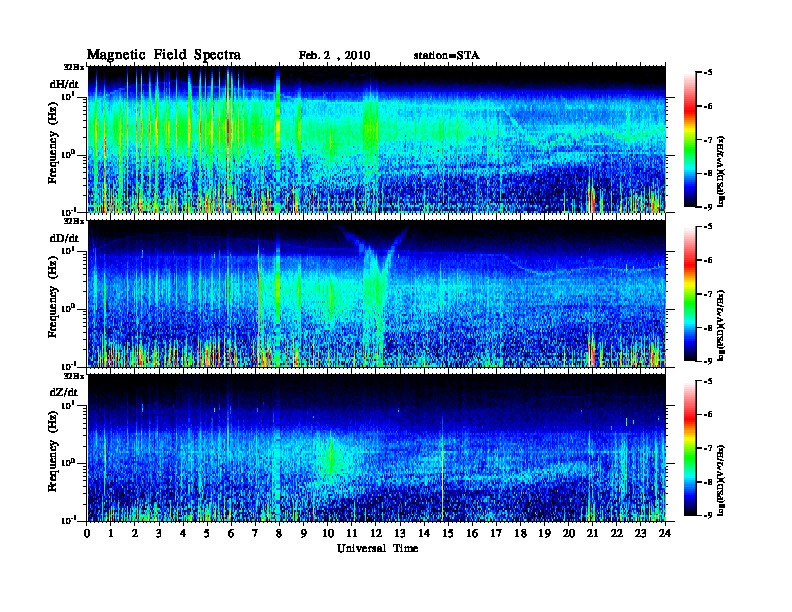The height and width of the screenshot is (612, 792).
Task: Select the date text "Feb. 2, 2010"
Action: pos(334,56)
